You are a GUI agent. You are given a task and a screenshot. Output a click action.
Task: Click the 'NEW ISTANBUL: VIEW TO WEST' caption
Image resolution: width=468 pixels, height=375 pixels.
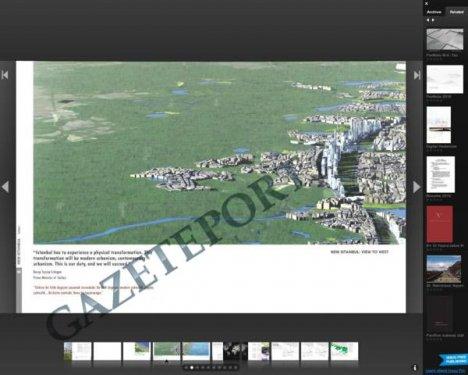tap(359, 252)
